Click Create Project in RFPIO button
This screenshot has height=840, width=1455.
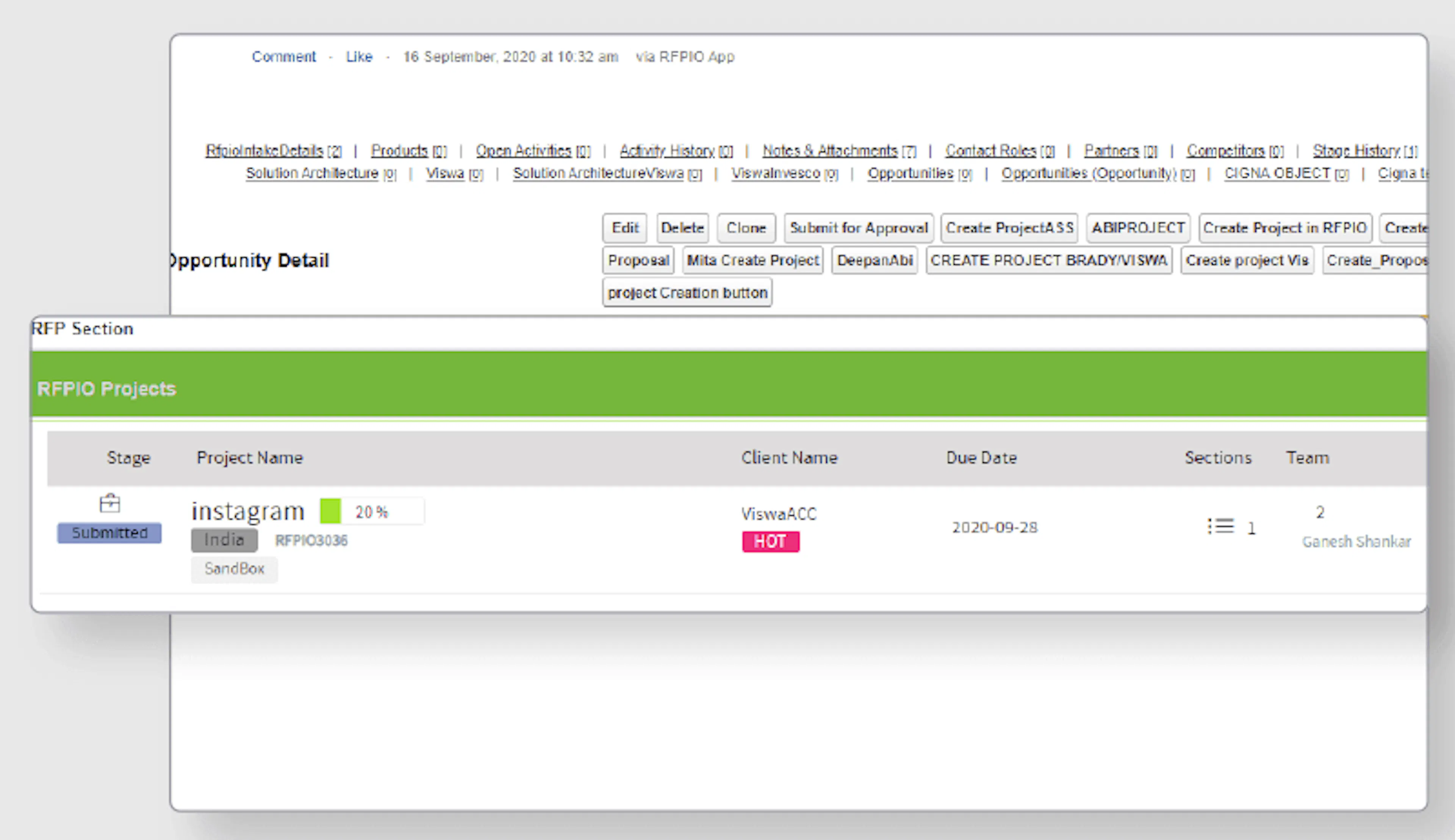(1285, 228)
